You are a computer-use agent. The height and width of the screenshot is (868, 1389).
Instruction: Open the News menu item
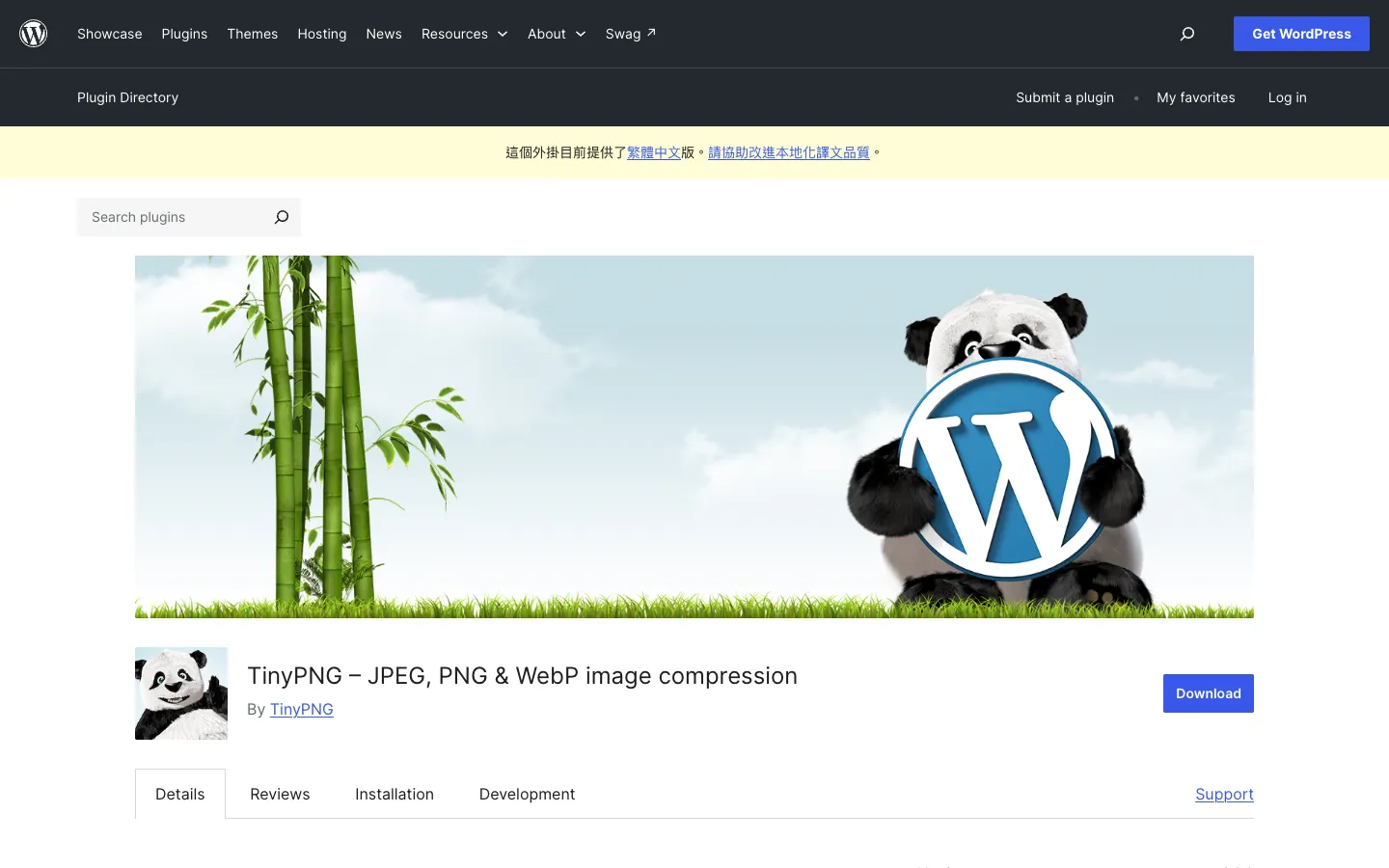pos(384,34)
